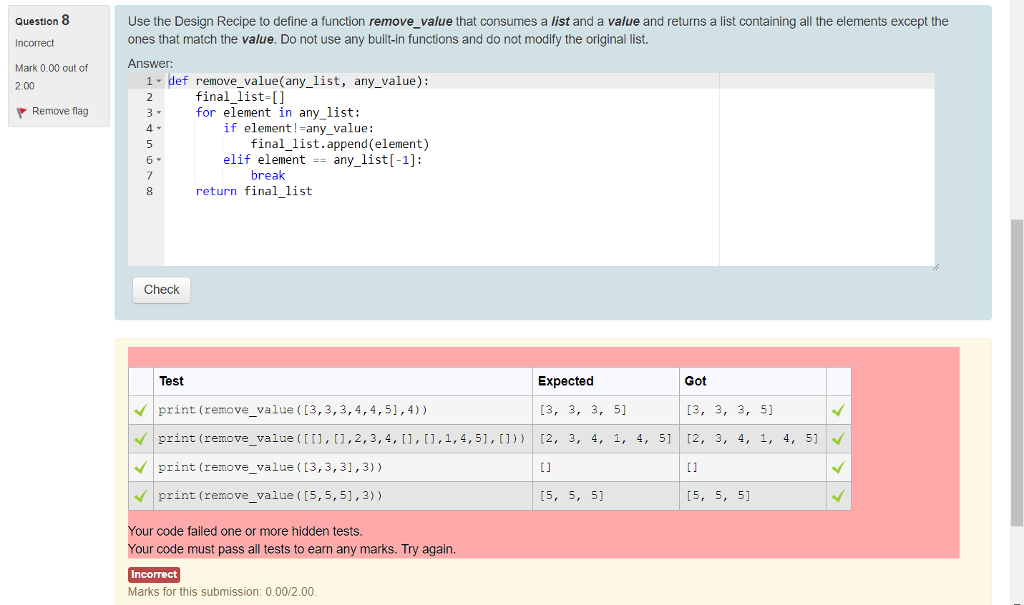Click the red flag icon beside Remove flag
Screen dimensions: 1024x605
(x=22, y=112)
